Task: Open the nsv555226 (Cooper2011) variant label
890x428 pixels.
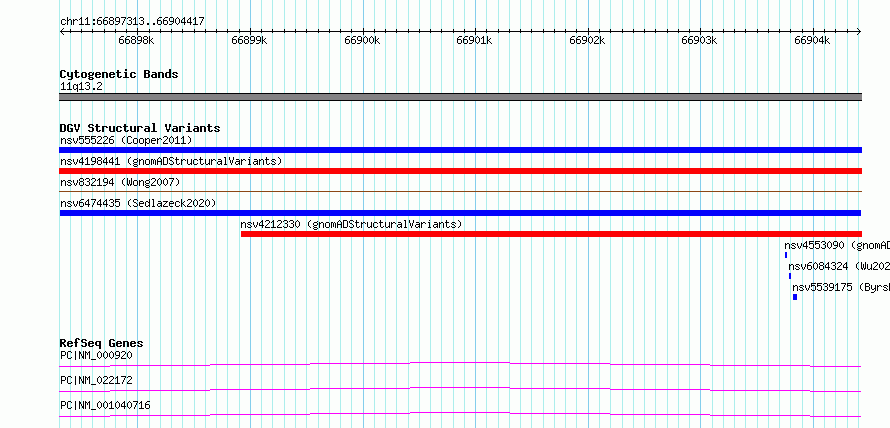Action: tap(126, 140)
